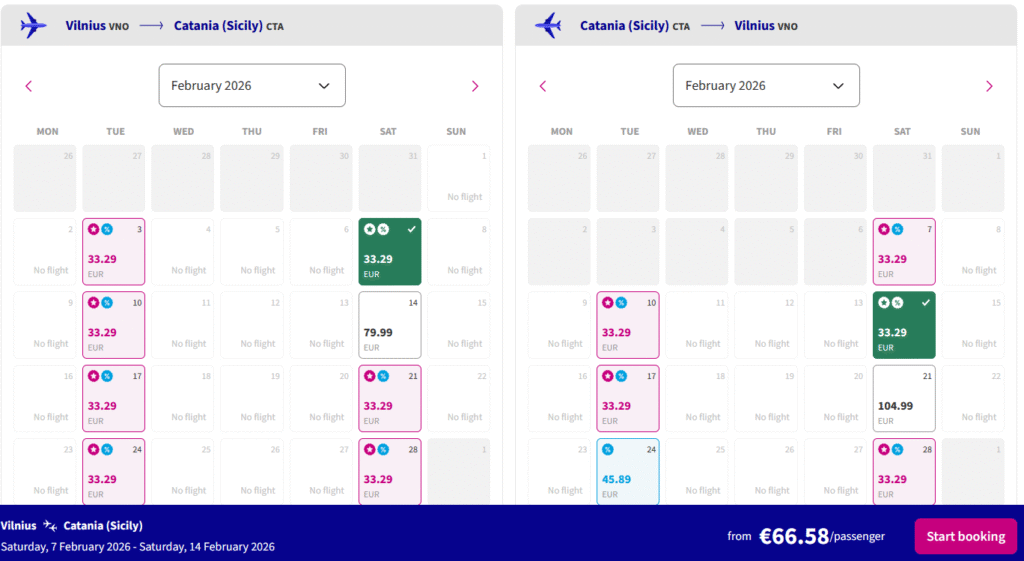The image size is (1024, 561).
Task: Deselect the return 14 February selected date
Action: (904, 325)
